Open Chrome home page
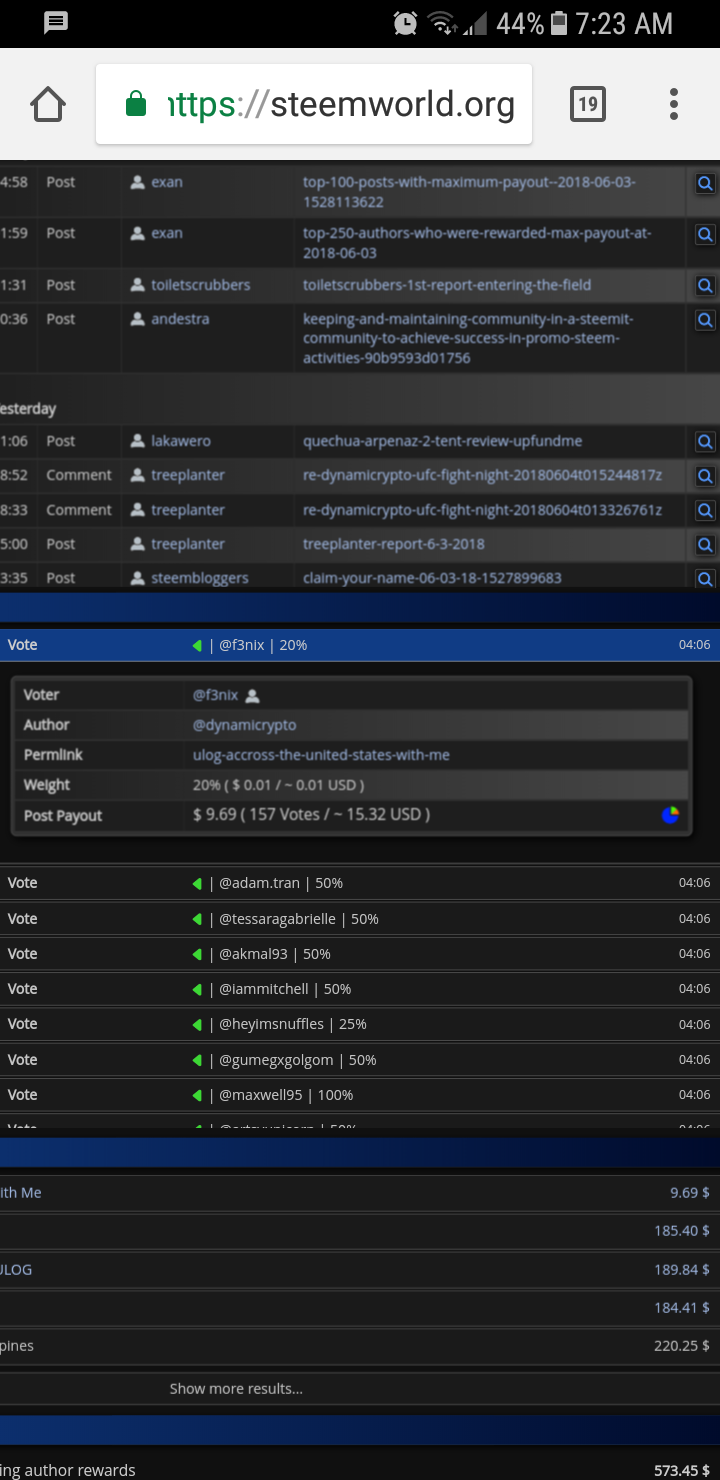The image size is (720, 1480). 48,104
